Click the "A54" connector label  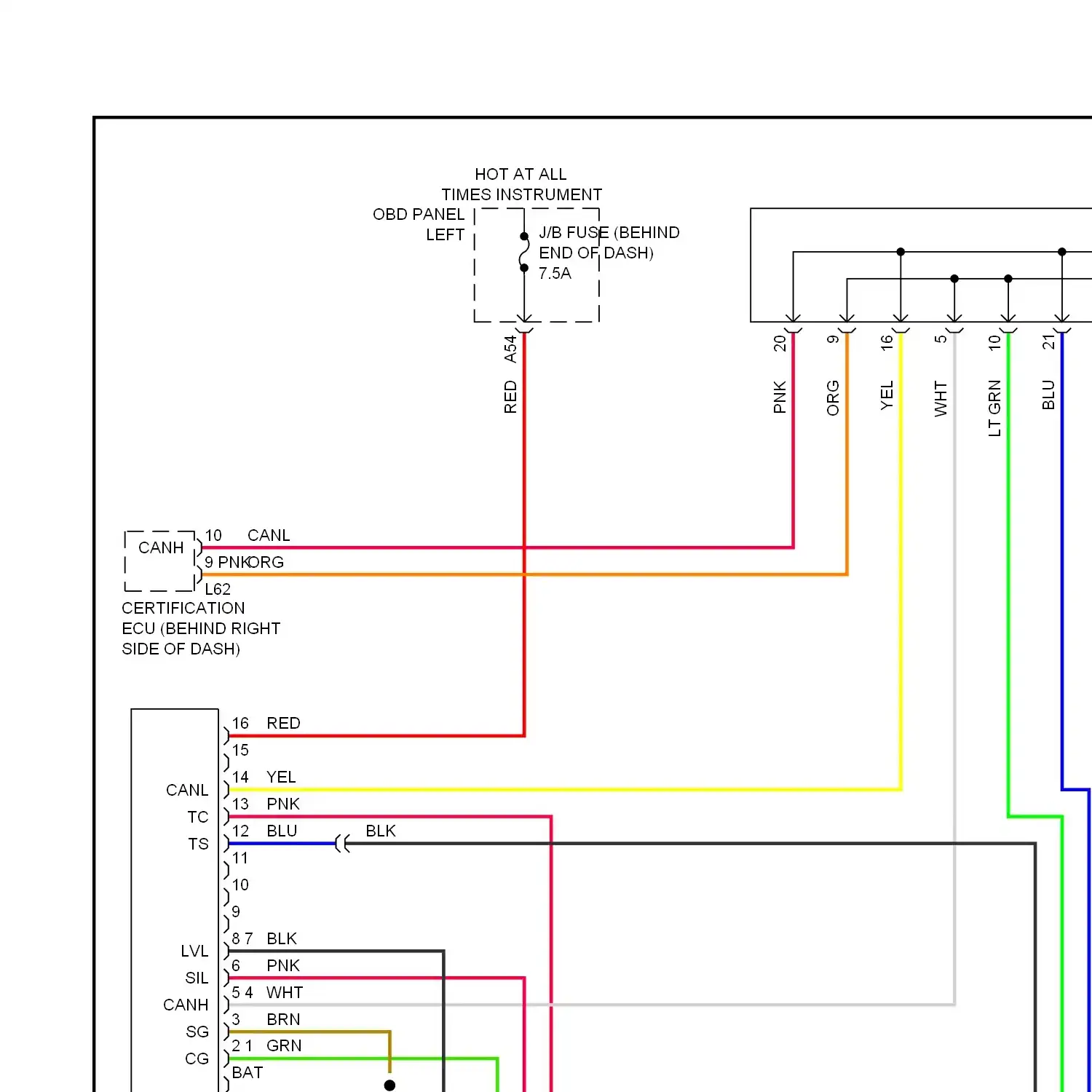point(510,349)
